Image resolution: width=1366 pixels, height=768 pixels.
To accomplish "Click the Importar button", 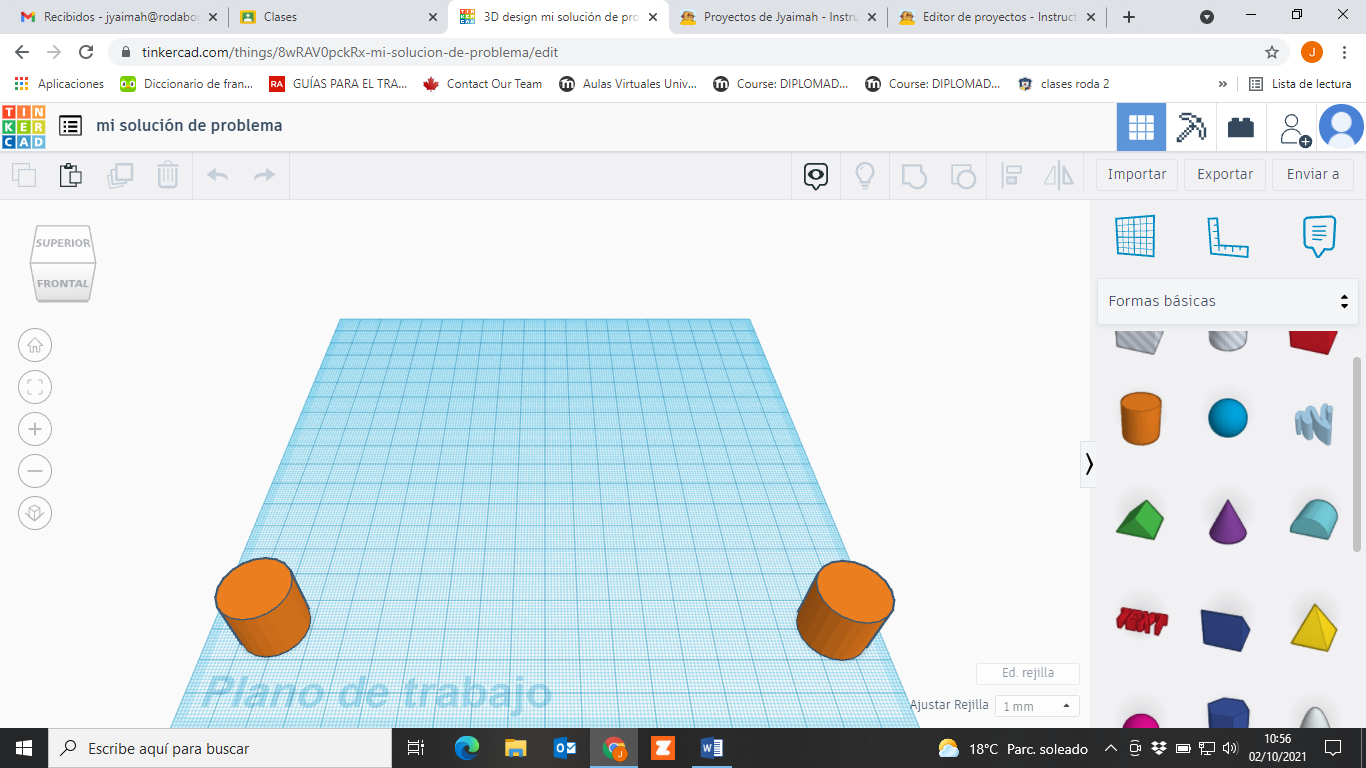I will [1137, 174].
